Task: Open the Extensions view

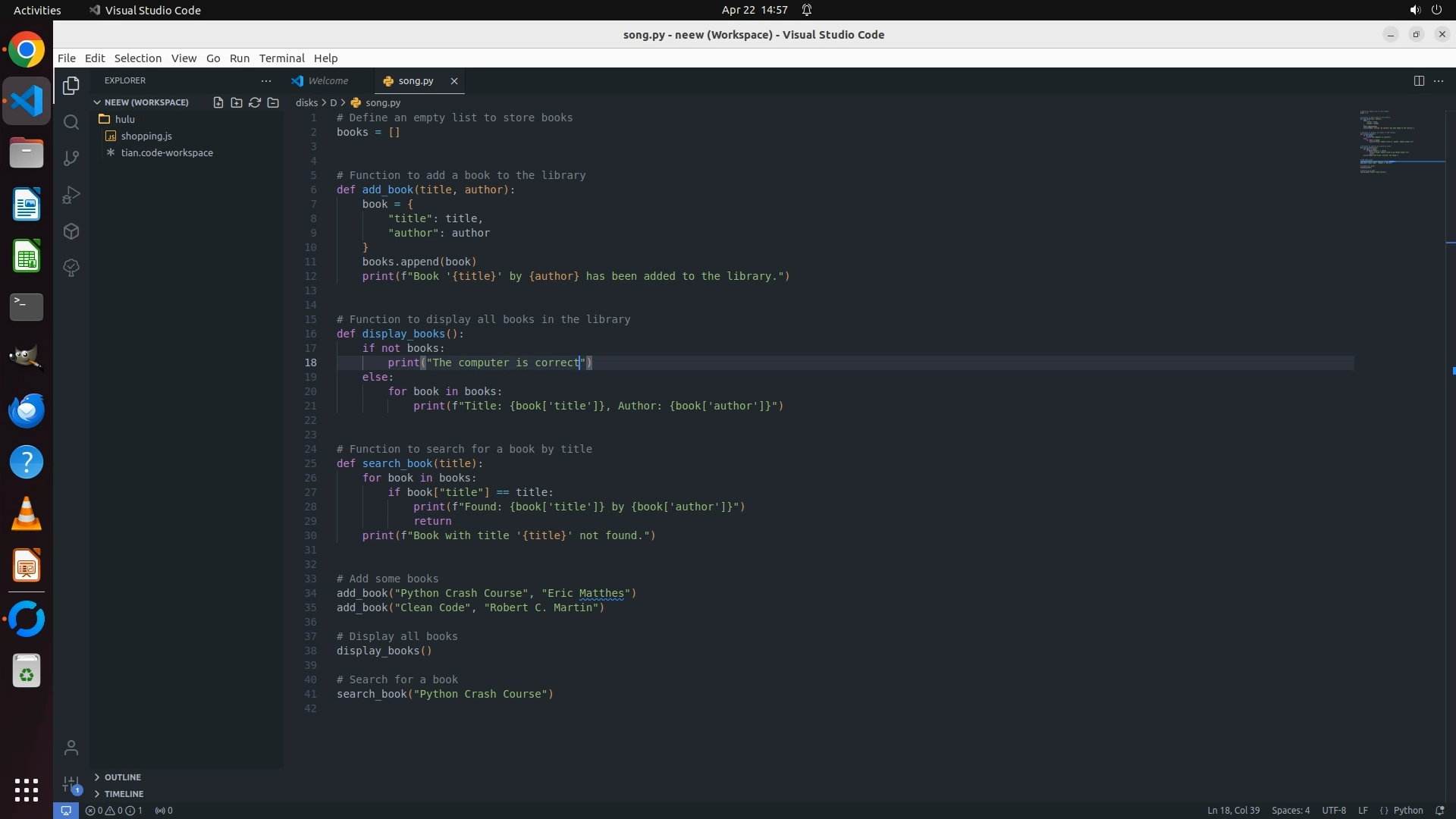Action: pos(71,231)
